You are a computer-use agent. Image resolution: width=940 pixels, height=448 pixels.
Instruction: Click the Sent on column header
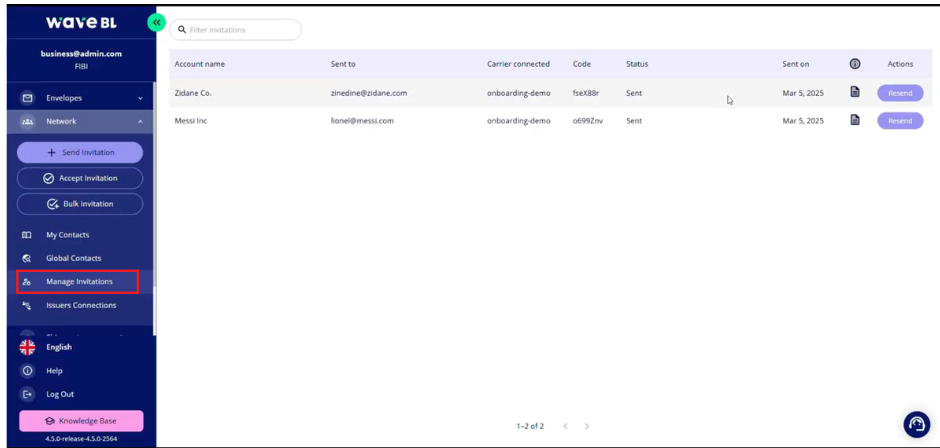coord(796,64)
